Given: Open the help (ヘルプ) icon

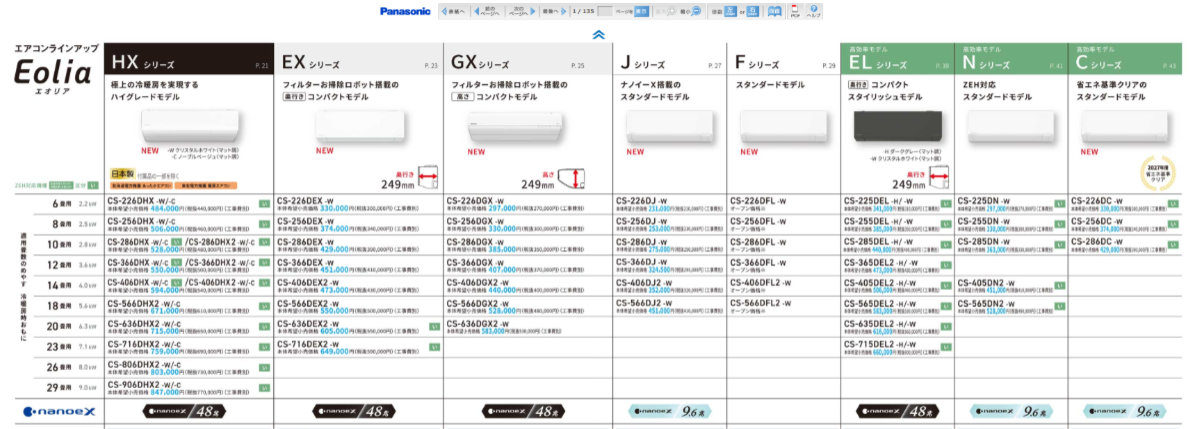Looking at the screenshot, I should (x=814, y=11).
